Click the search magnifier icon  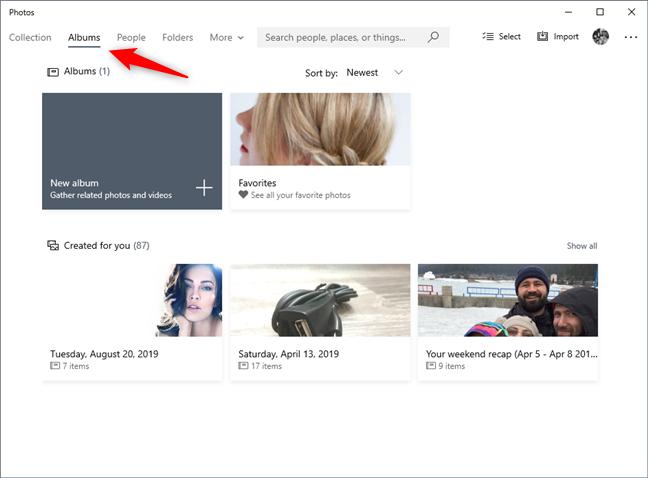pos(433,37)
